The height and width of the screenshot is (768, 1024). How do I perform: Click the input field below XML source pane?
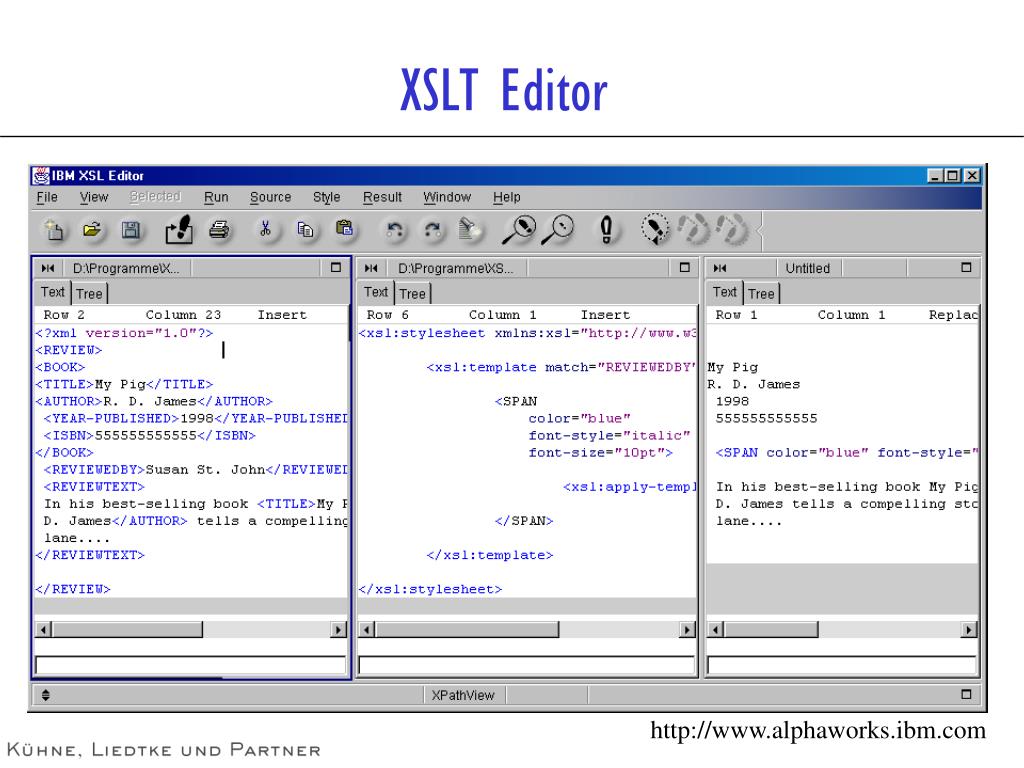click(x=190, y=665)
